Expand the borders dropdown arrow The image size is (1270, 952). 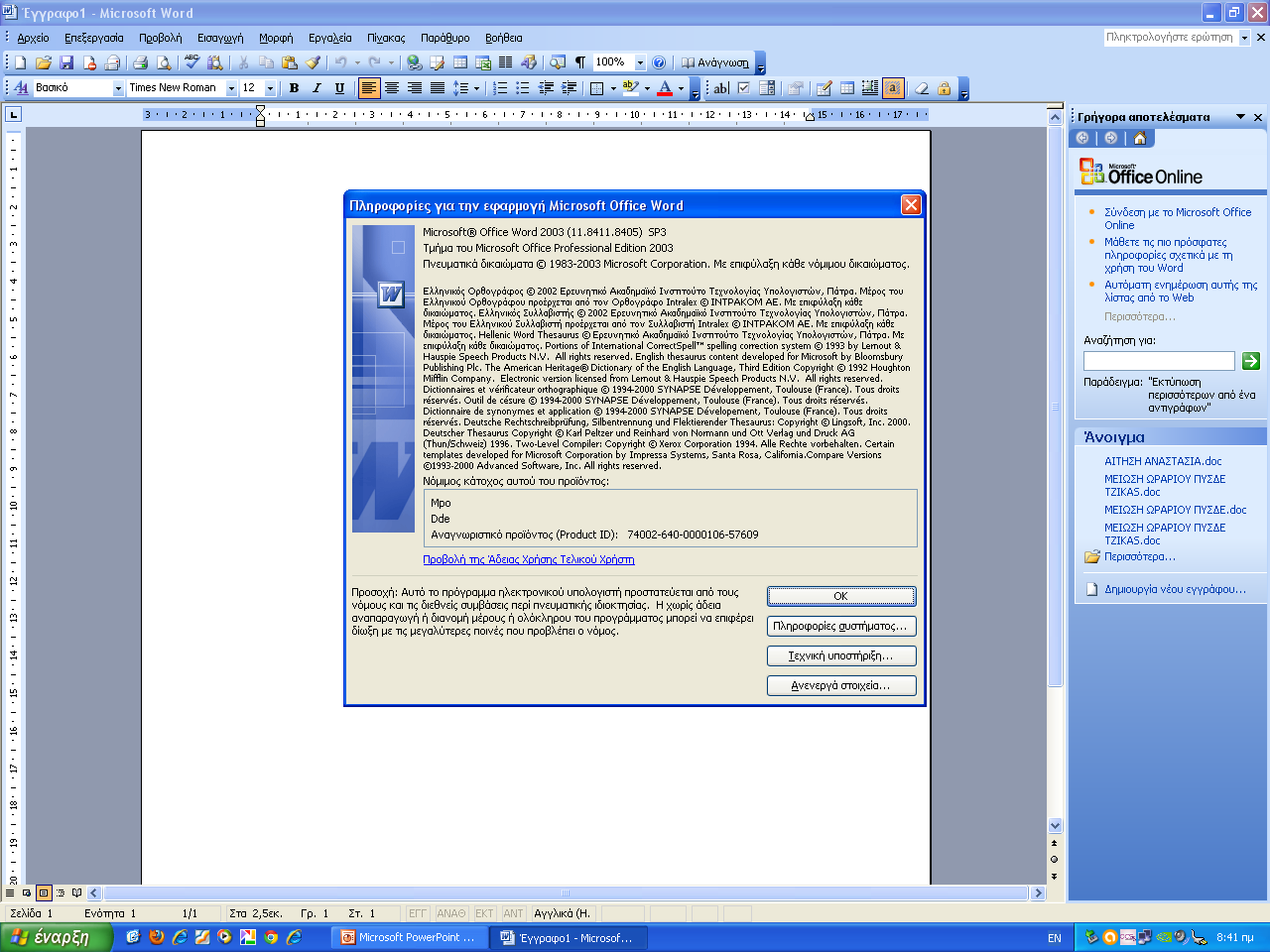[613, 88]
